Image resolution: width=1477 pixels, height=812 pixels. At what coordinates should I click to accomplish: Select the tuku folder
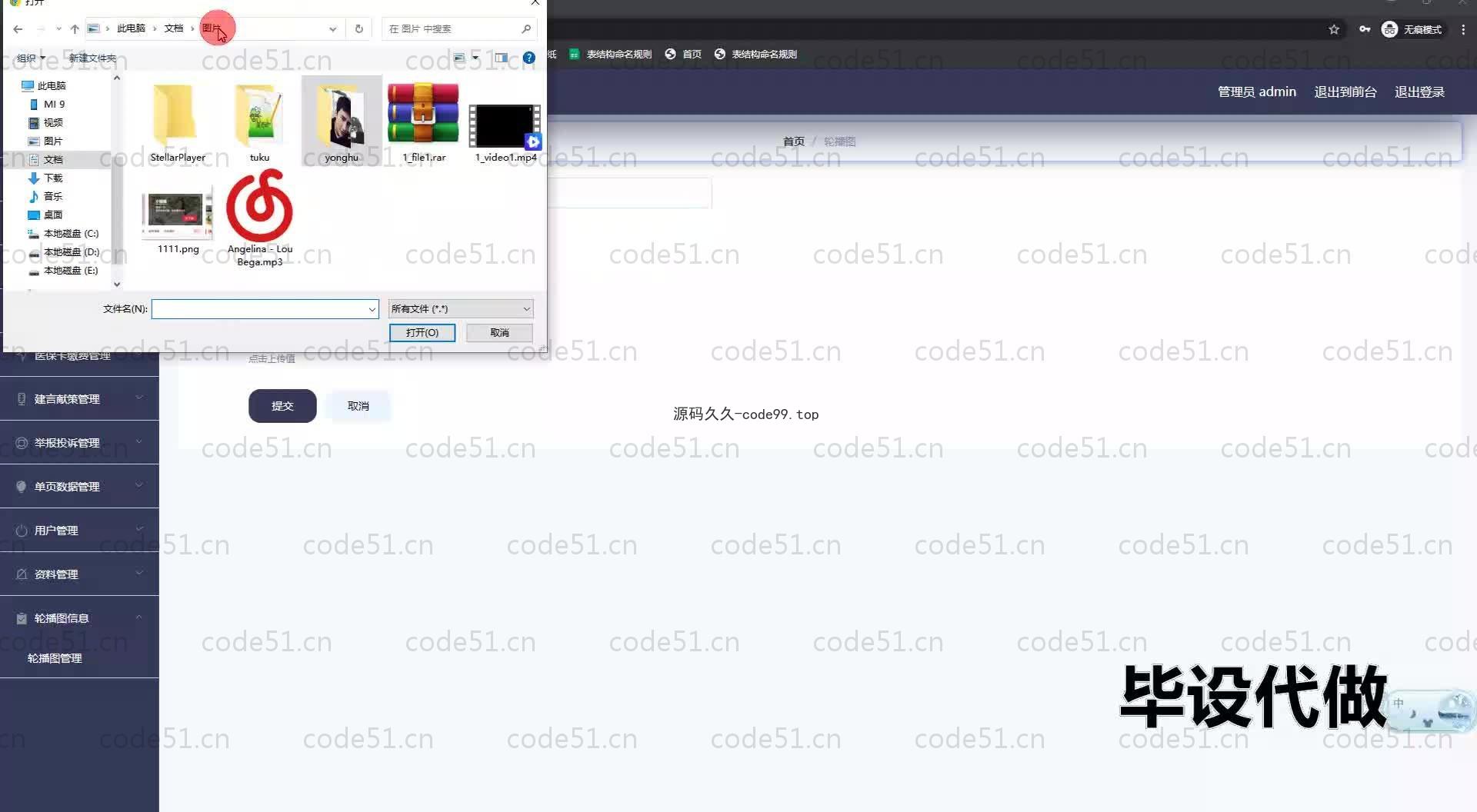click(259, 123)
